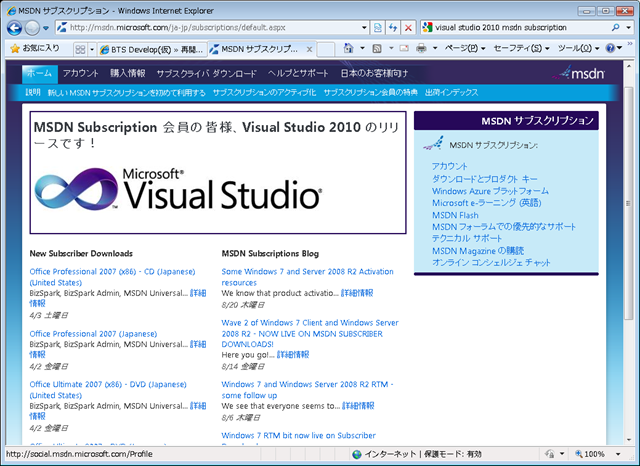The width and height of the screenshot is (640, 466).
Task: Click the Refresh page icon
Action: [391, 28]
